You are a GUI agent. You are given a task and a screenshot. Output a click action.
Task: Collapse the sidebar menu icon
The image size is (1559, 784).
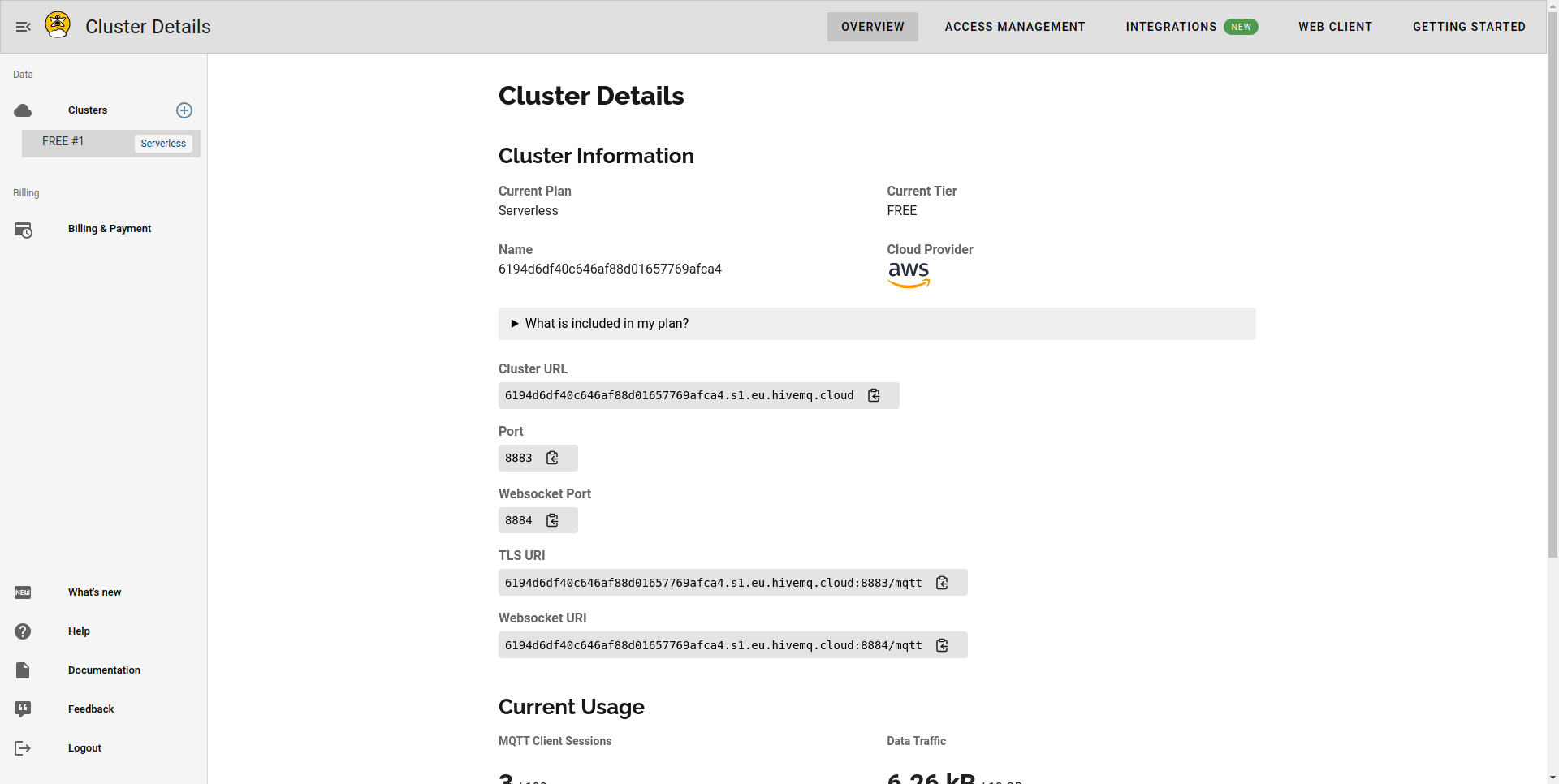pos(24,27)
